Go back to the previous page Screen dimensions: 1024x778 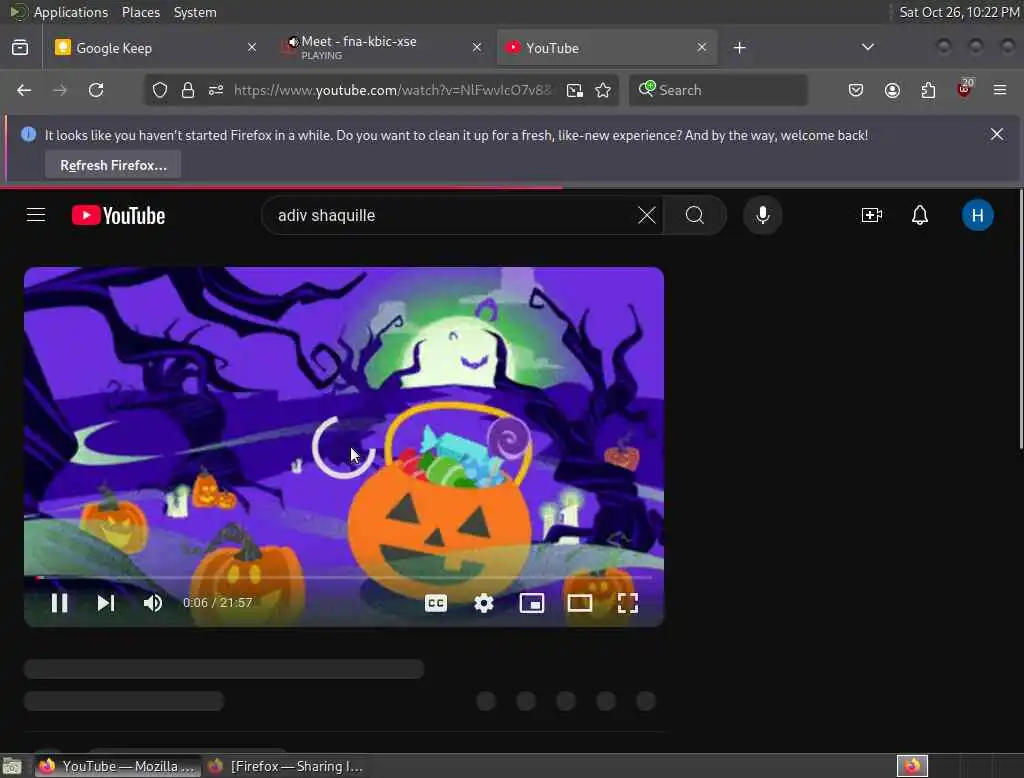click(x=24, y=90)
